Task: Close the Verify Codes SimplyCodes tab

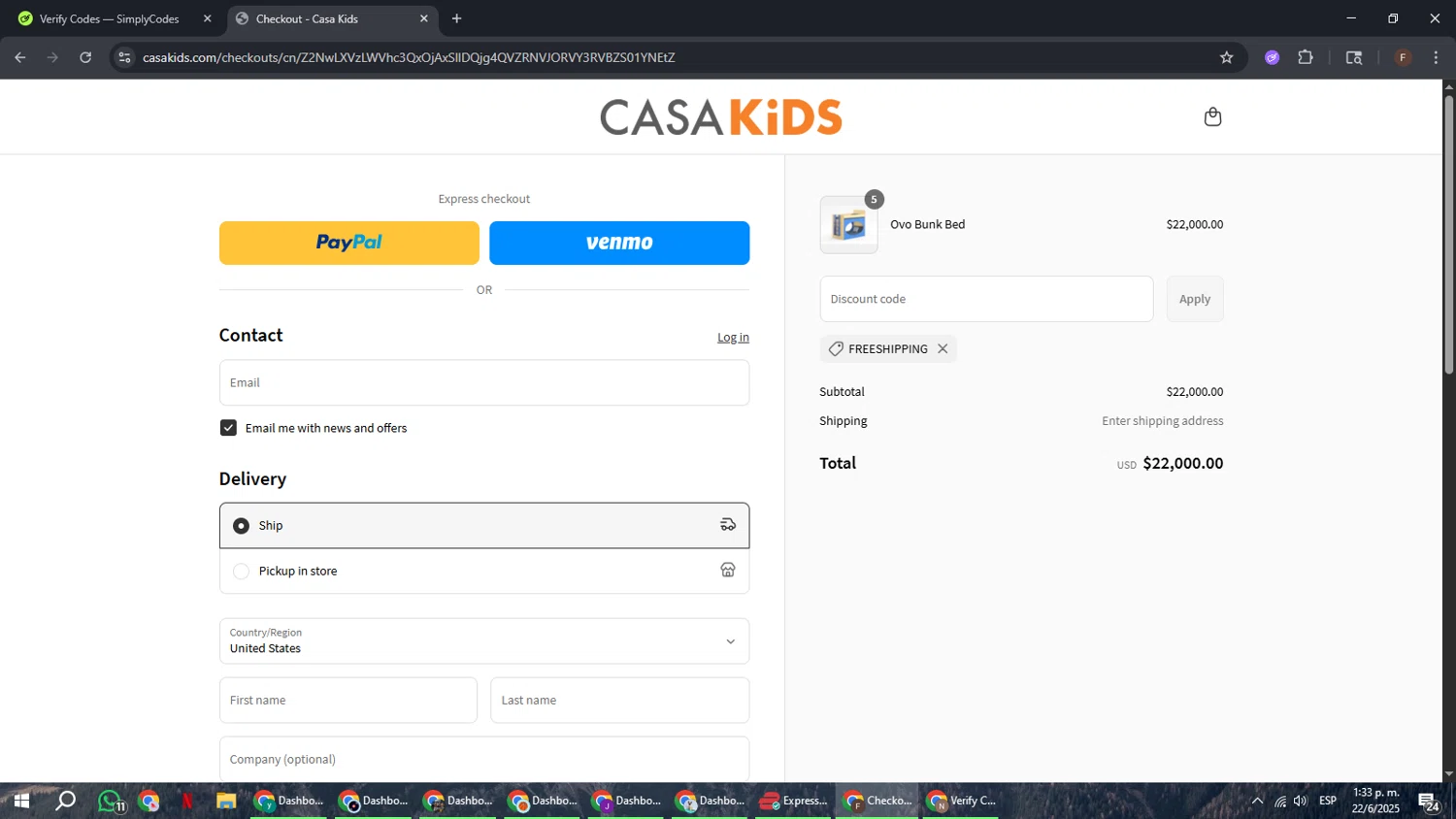Action: tap(207, 18)
